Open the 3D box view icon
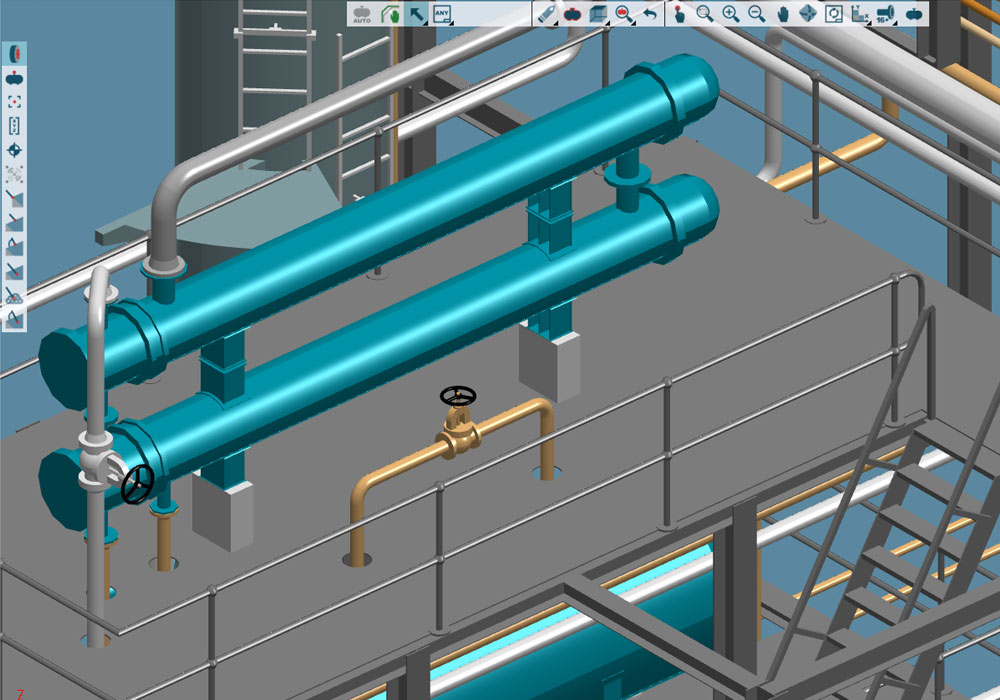This screenshot has width=1000, height=700. [x=598, y=14]
